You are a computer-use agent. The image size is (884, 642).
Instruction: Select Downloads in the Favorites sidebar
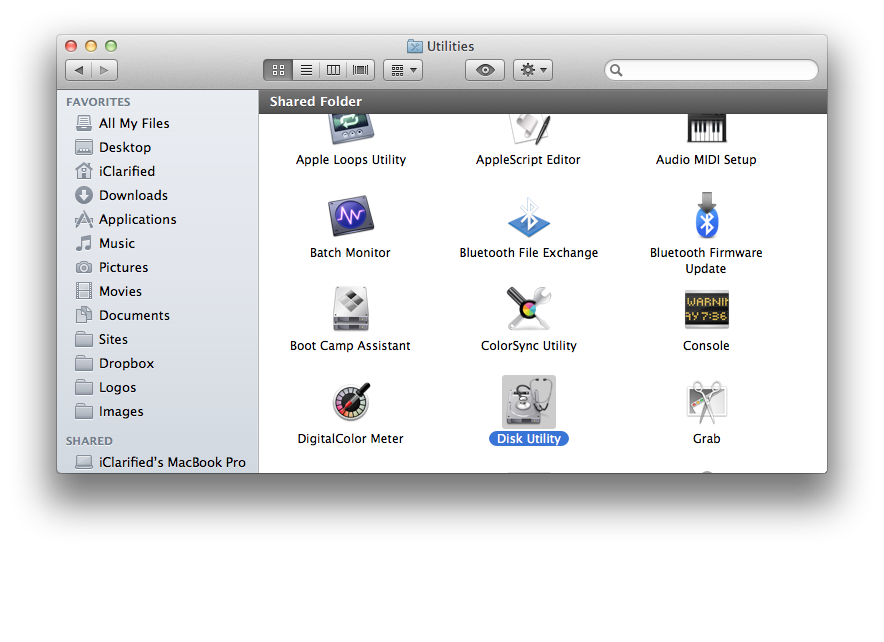(133, 195)
